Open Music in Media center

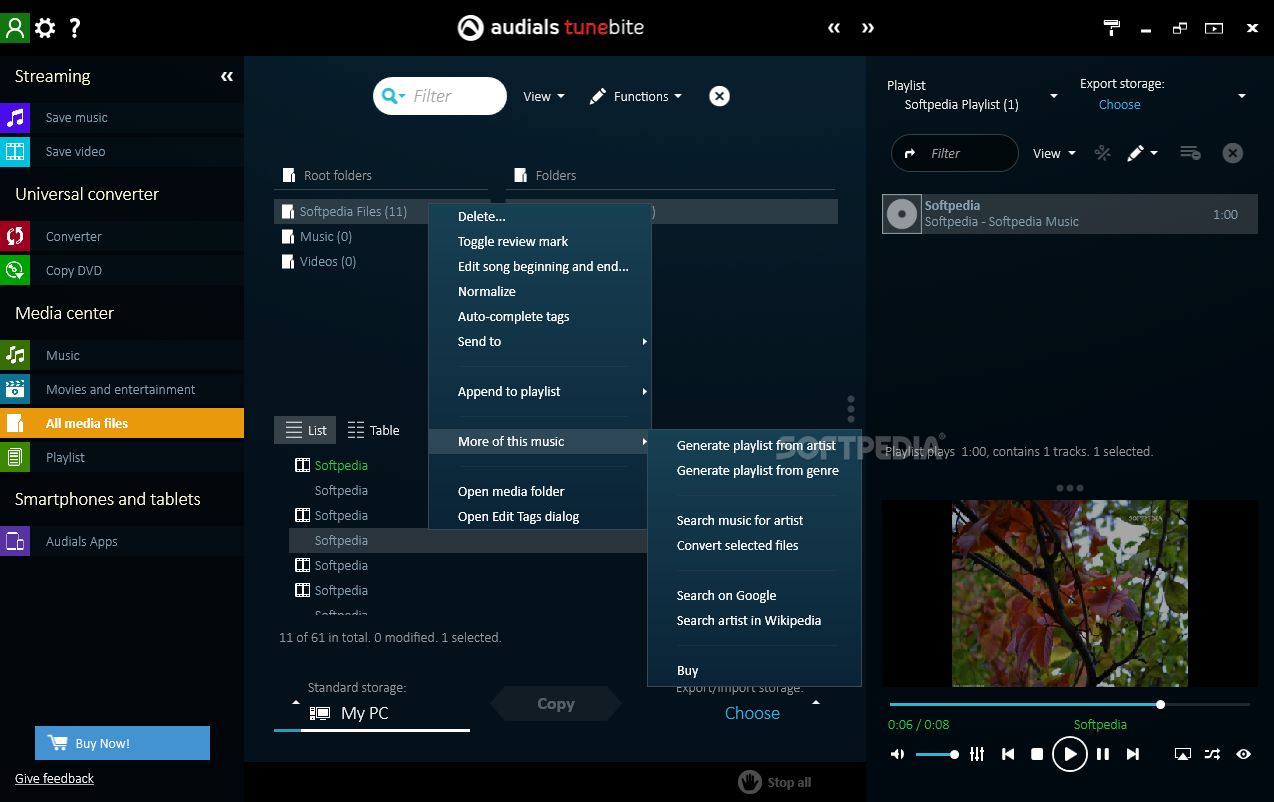122,355
